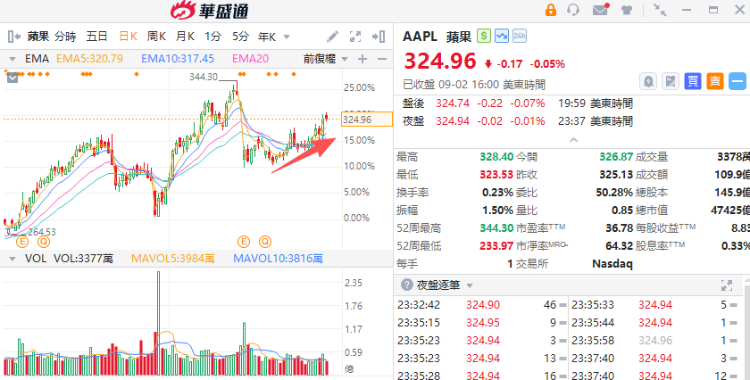Click the second Q quarterly marker
Image resolution: width=750 pixels, height=380 pixels.
pos(265,242)
